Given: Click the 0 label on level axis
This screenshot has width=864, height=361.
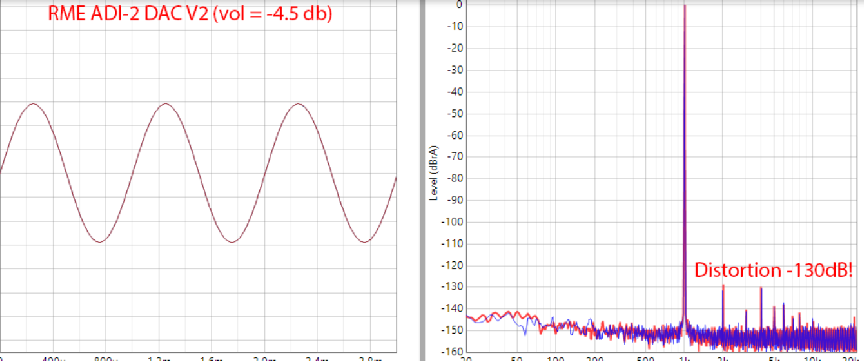Looking at the screenshot, I should [458, 5].
